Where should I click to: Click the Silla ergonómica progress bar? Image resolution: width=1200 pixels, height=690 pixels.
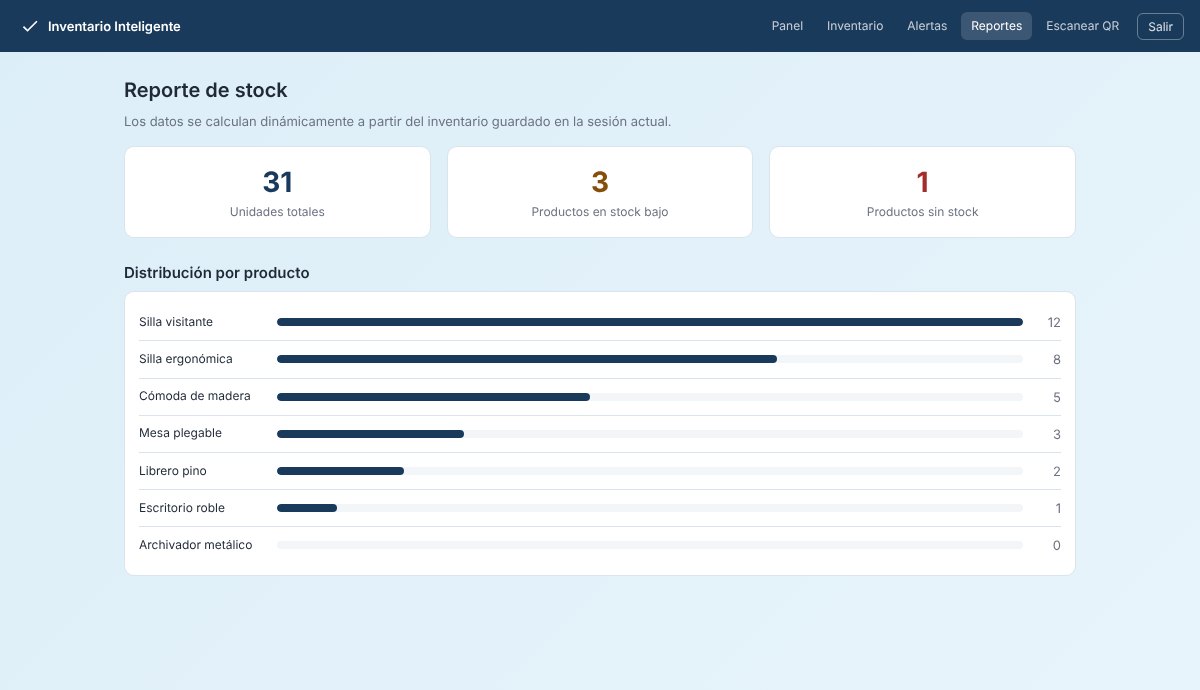pos(650,359)
